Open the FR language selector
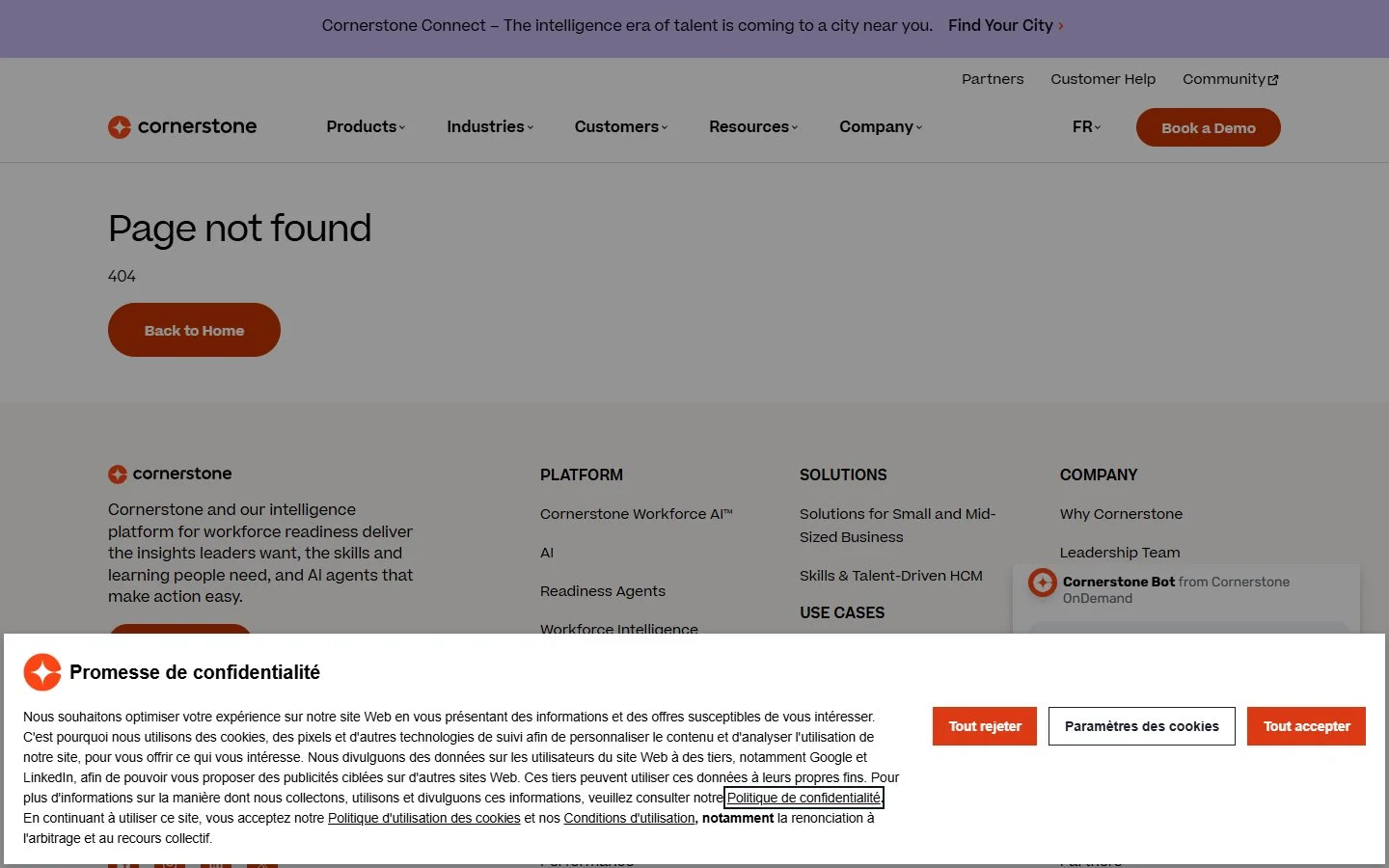This screenshot has height=868, width=1389. [x=1086, y=126]
